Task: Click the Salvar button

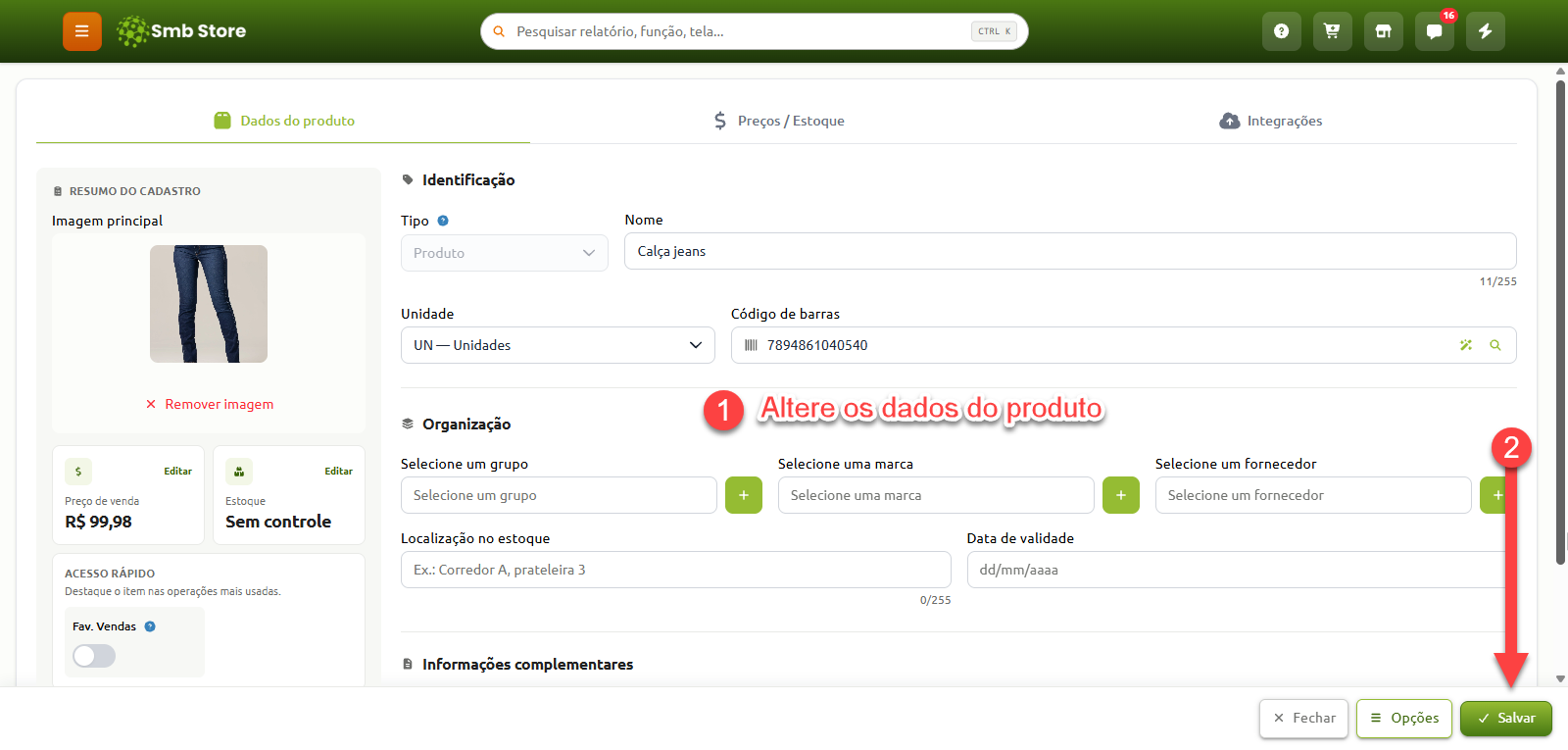Action: click(1506, 719)
